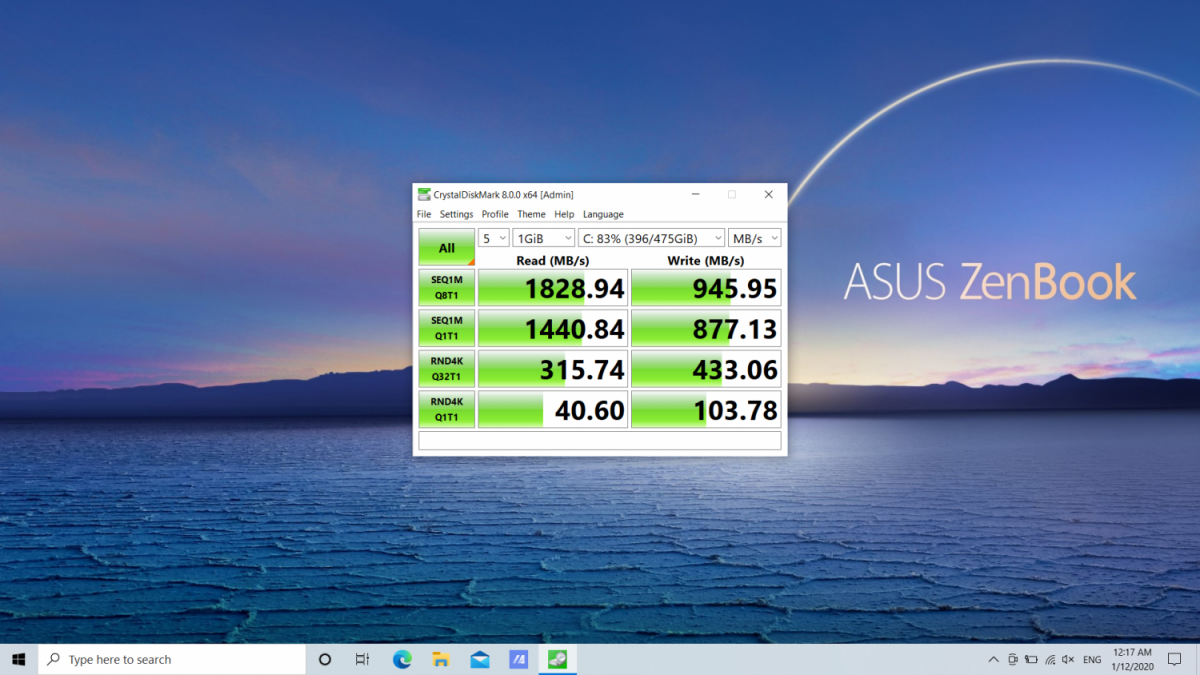Screen dimensions: 1200x675
Task: Select the 433.06 write result
Action: [x=706, y=369]
